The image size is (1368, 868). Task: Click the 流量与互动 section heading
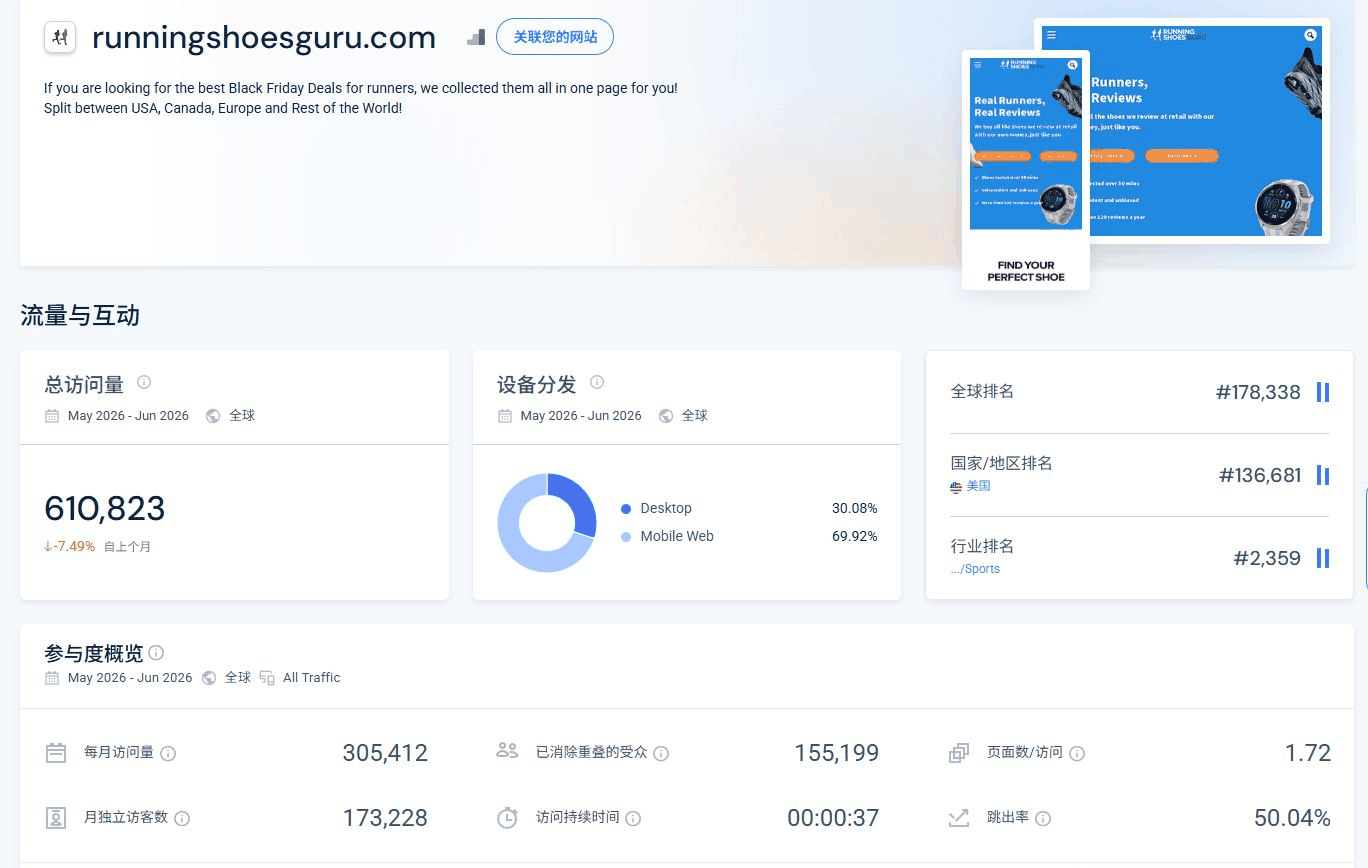(x=80, y=316)
